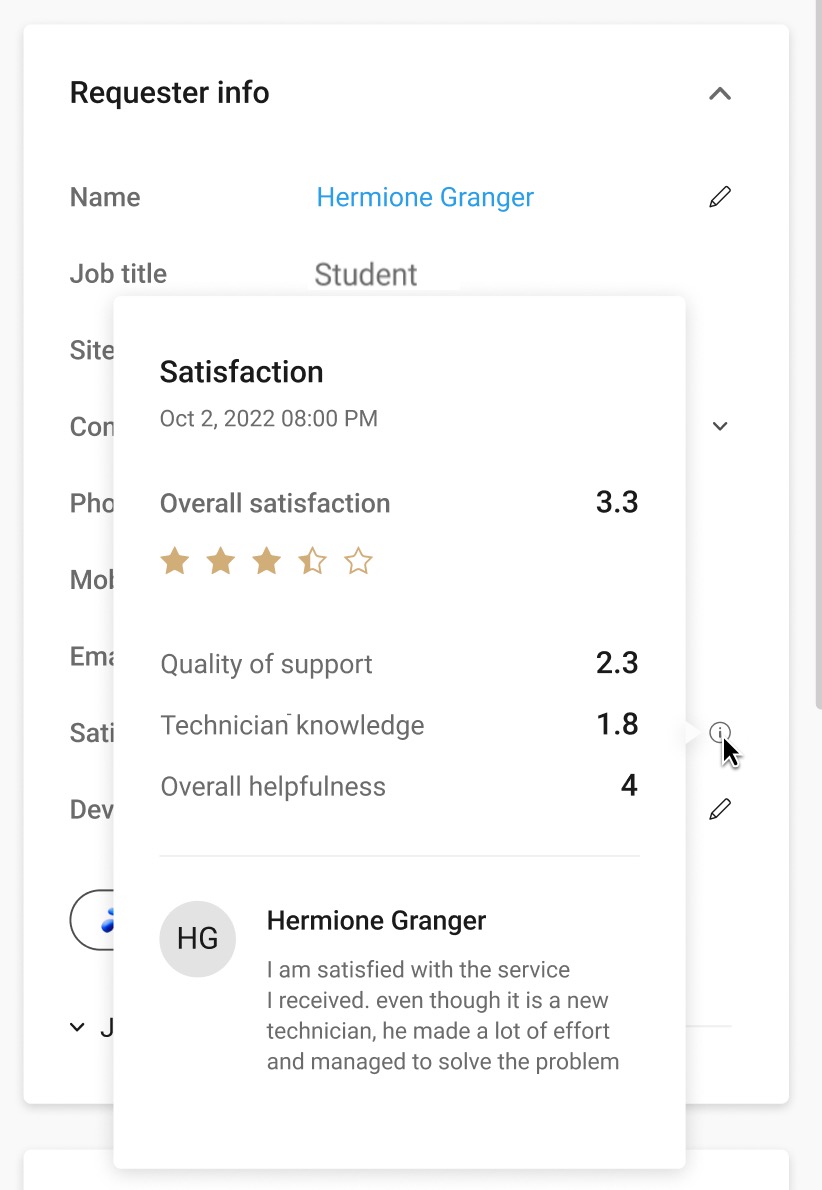Click the Hermione Granger reviewer name

[376, 921]
